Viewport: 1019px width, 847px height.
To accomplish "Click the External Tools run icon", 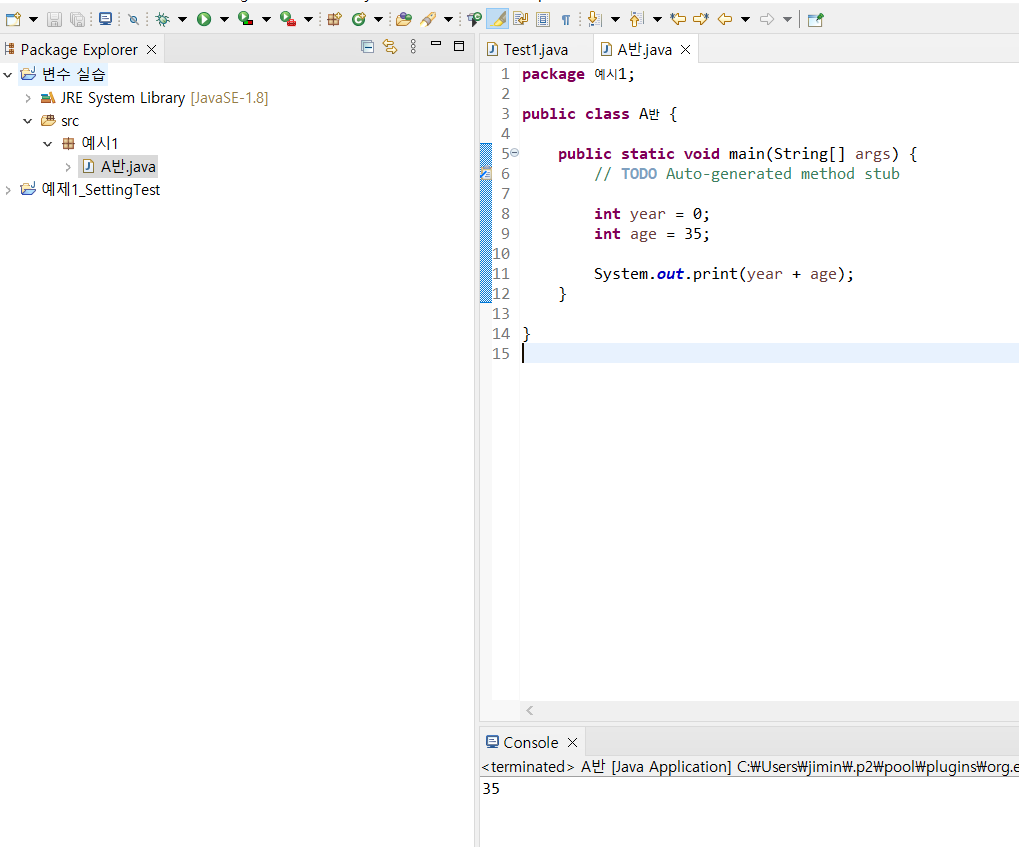I will pyautogui.click(x=288, y=20).
